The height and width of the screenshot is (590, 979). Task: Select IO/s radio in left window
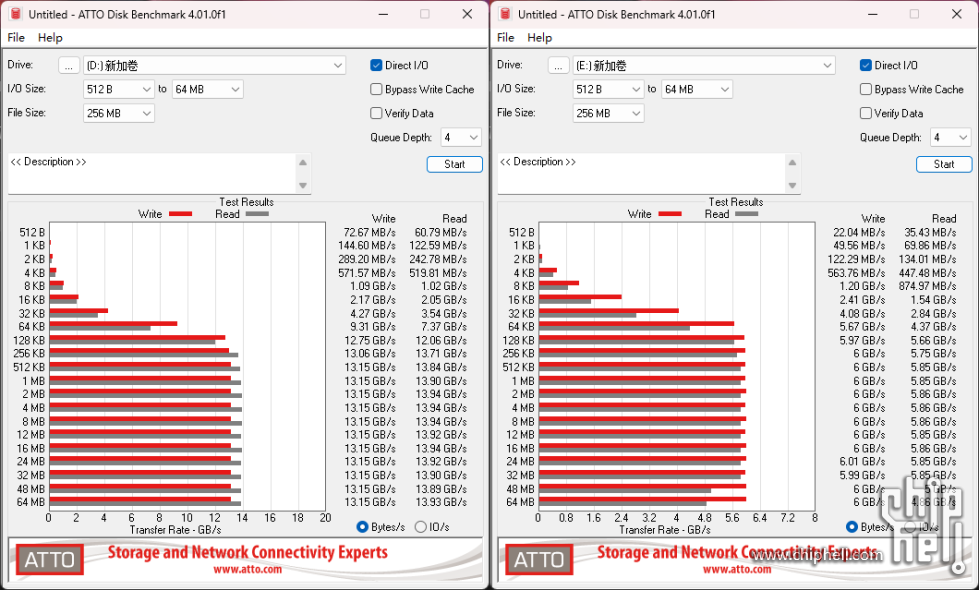pos(421,527)
